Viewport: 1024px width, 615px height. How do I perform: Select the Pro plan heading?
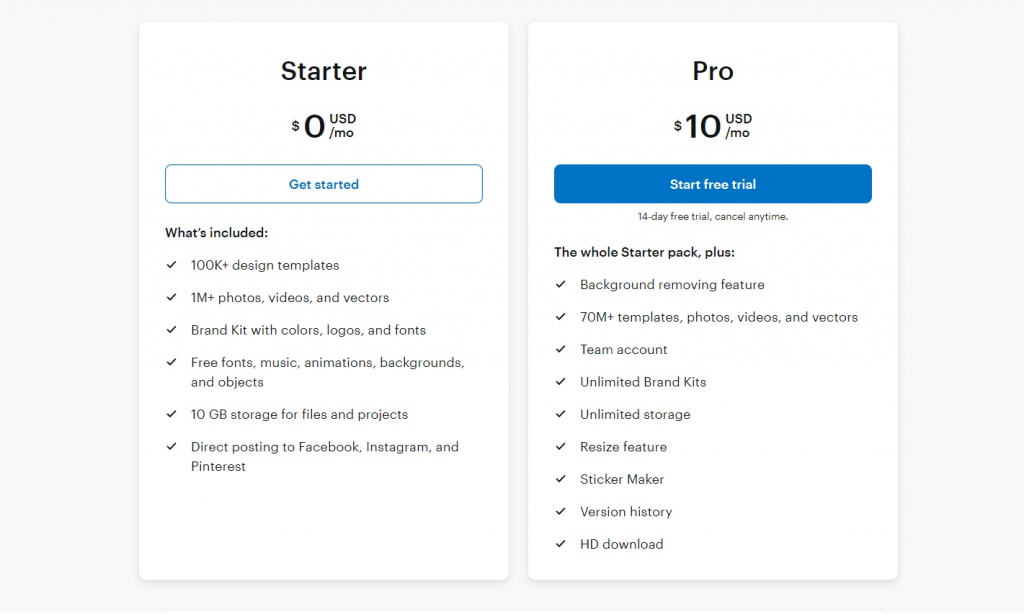712,71
